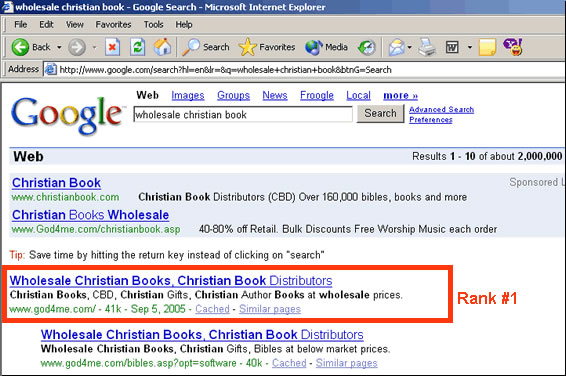Open the Forward history dropdown arrow
The height and width of the screenshot is (376, 566).
tap(95, 47)
